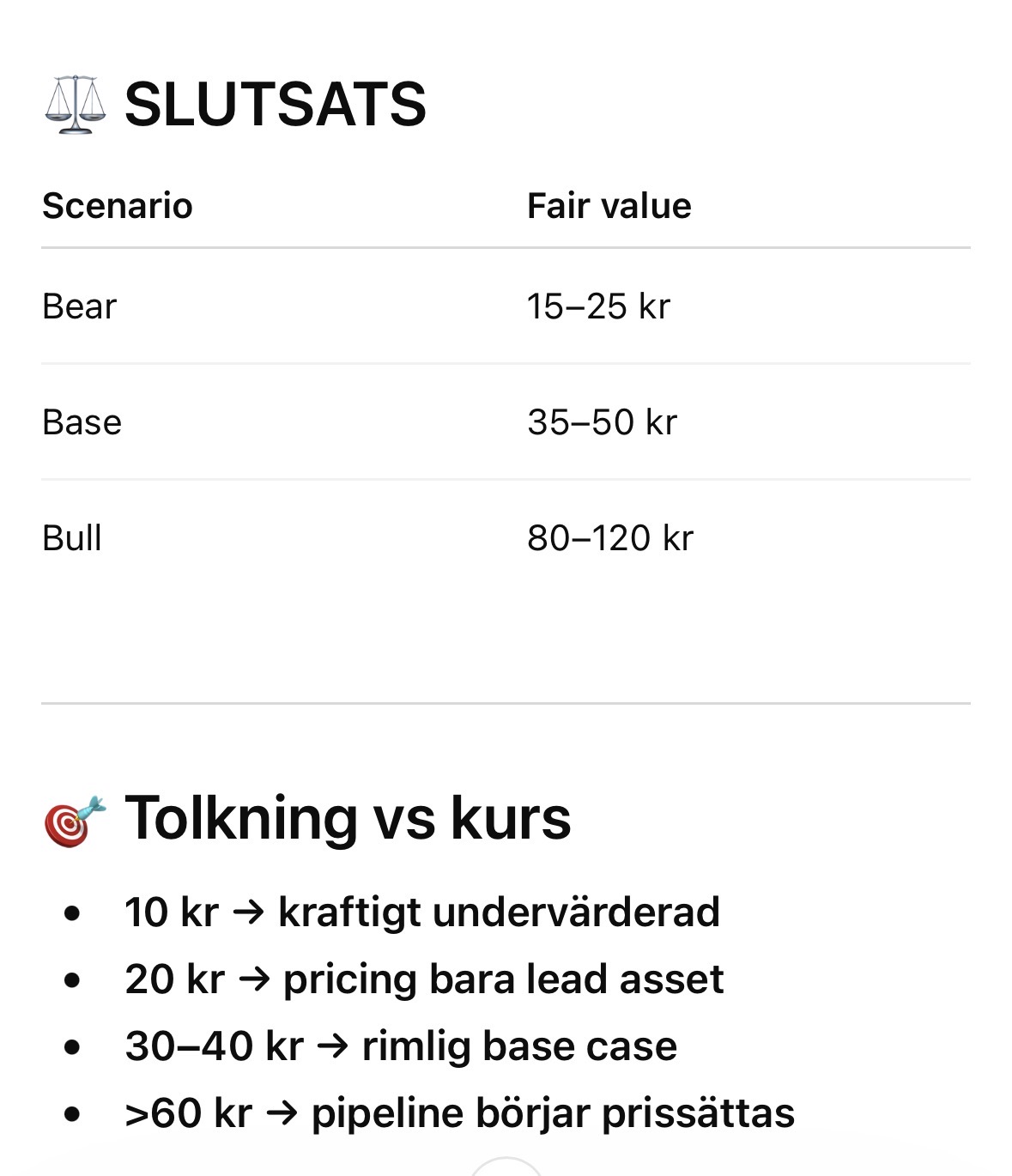This screenshot has width=1012, height=1176.
Task: Click the arrow after 10 kr
Action: [x=249, y=912]
